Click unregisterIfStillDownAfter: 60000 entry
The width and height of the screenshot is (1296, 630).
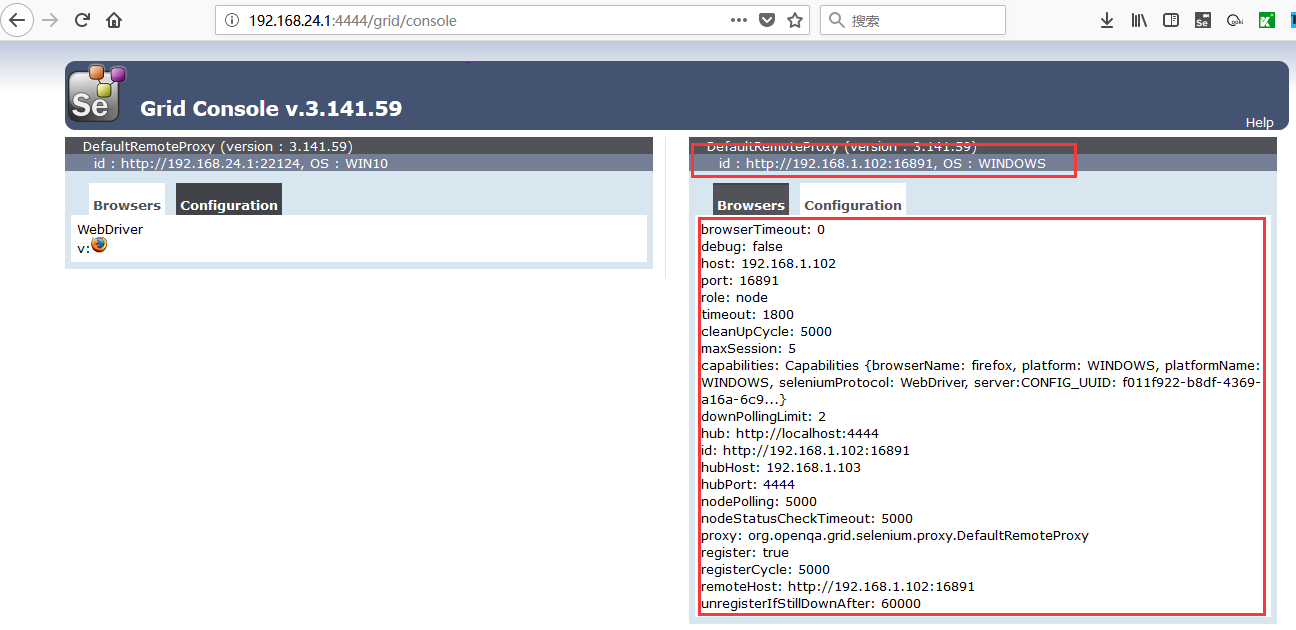pyautogui.click(x=811, y=603)
